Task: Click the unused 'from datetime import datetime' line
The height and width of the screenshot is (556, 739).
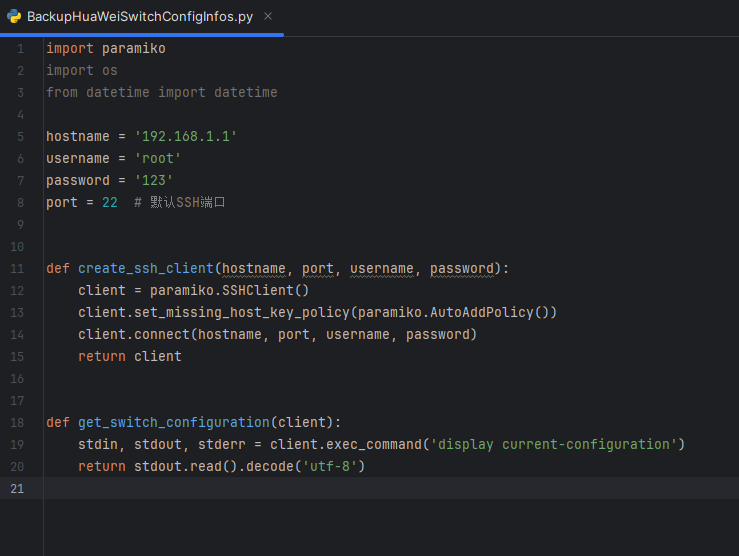Action: (x=162, y=92)
